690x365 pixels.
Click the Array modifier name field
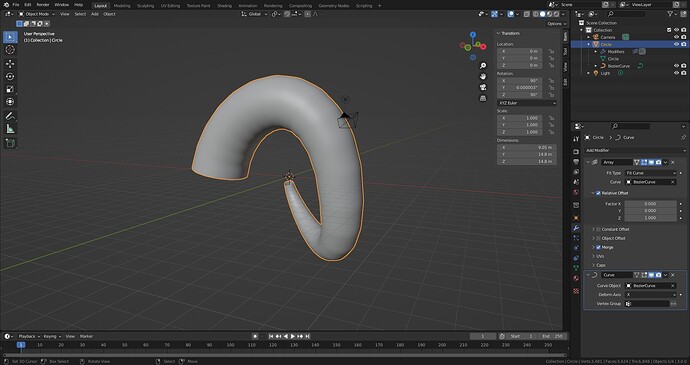(x=617, y=162)
